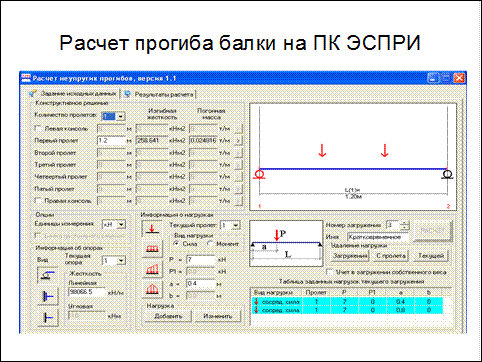
Task: Toggle the Правая консоль checkbox
Action: 38,201
